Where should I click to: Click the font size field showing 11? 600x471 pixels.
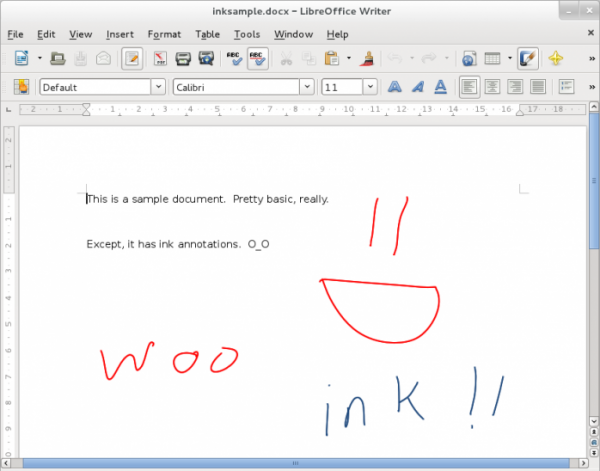pos(342,87)
